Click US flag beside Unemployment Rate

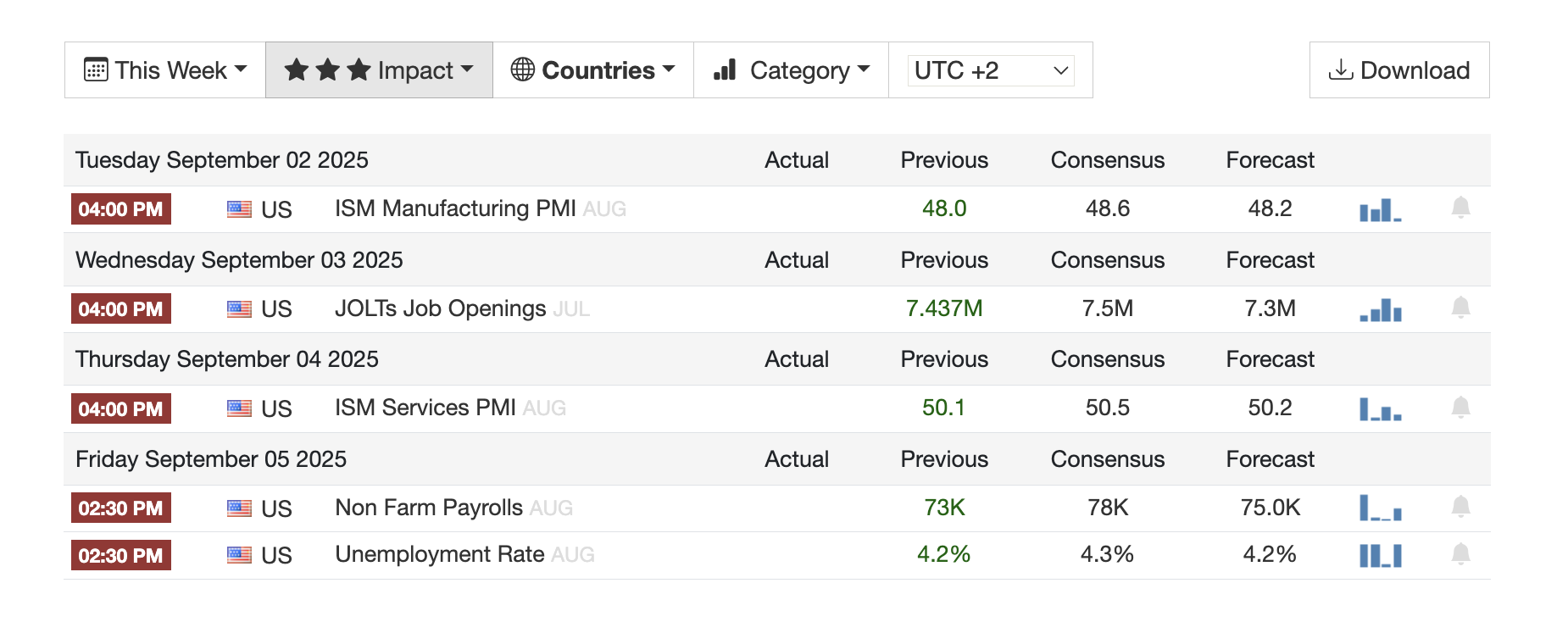coord(239,556)
